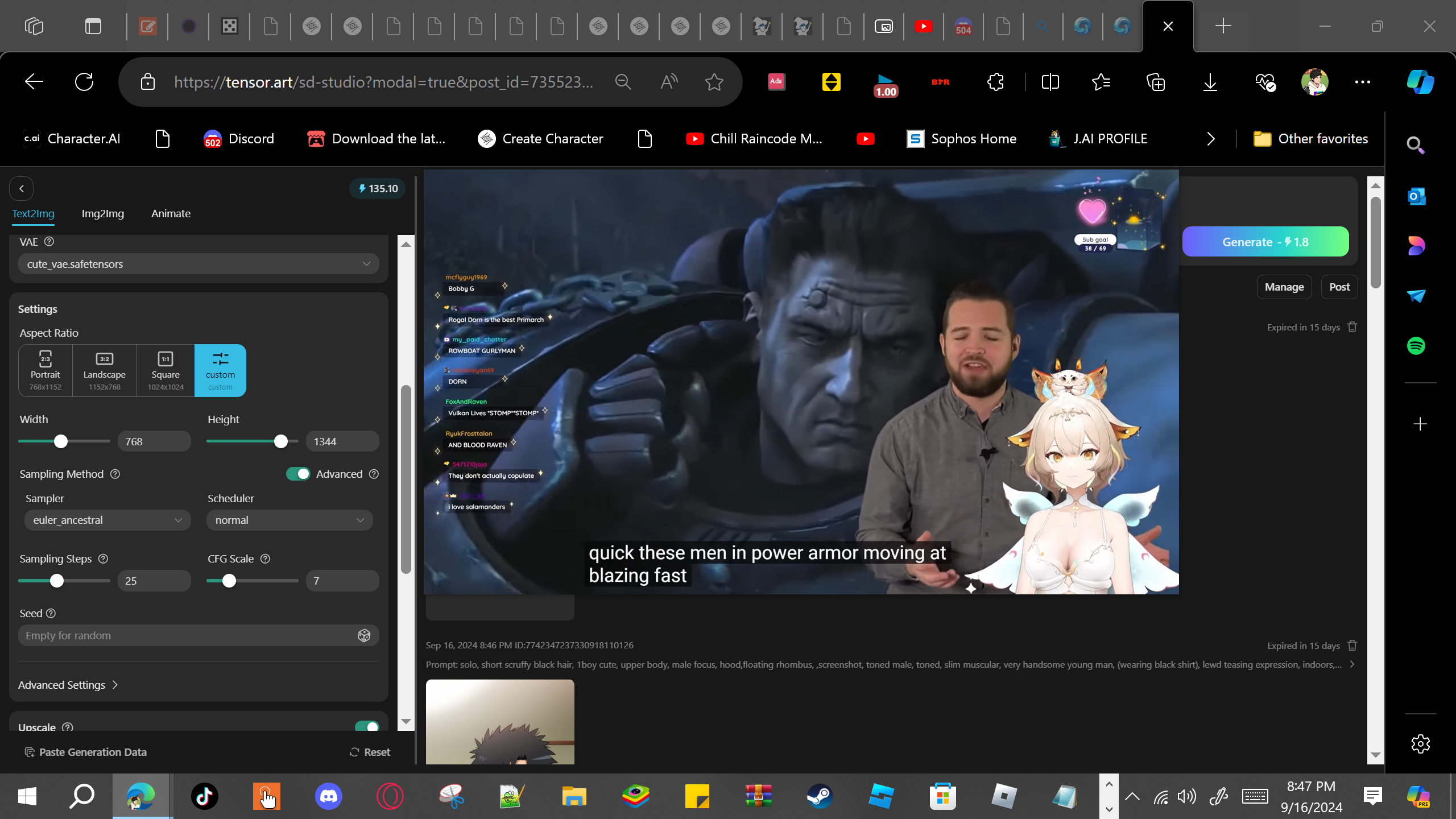Open TikTok from the Windows taskbar
This screenshot has height=819, width=1456.
click(x=205, y=796)
